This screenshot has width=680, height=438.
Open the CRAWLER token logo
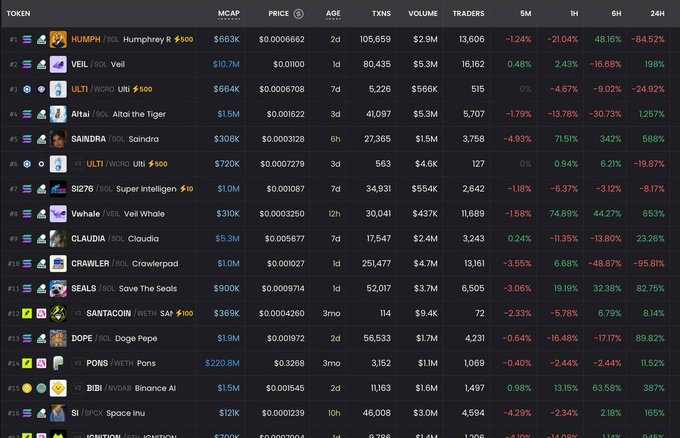pos(58,264)
